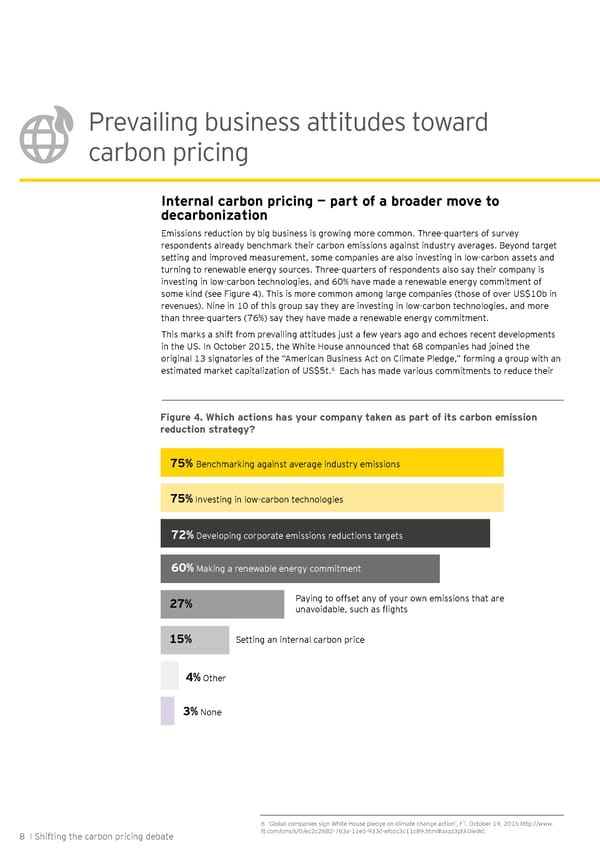Select the 15% light gray bar
This screenshot has width=600, height=848.
[190, 639]
